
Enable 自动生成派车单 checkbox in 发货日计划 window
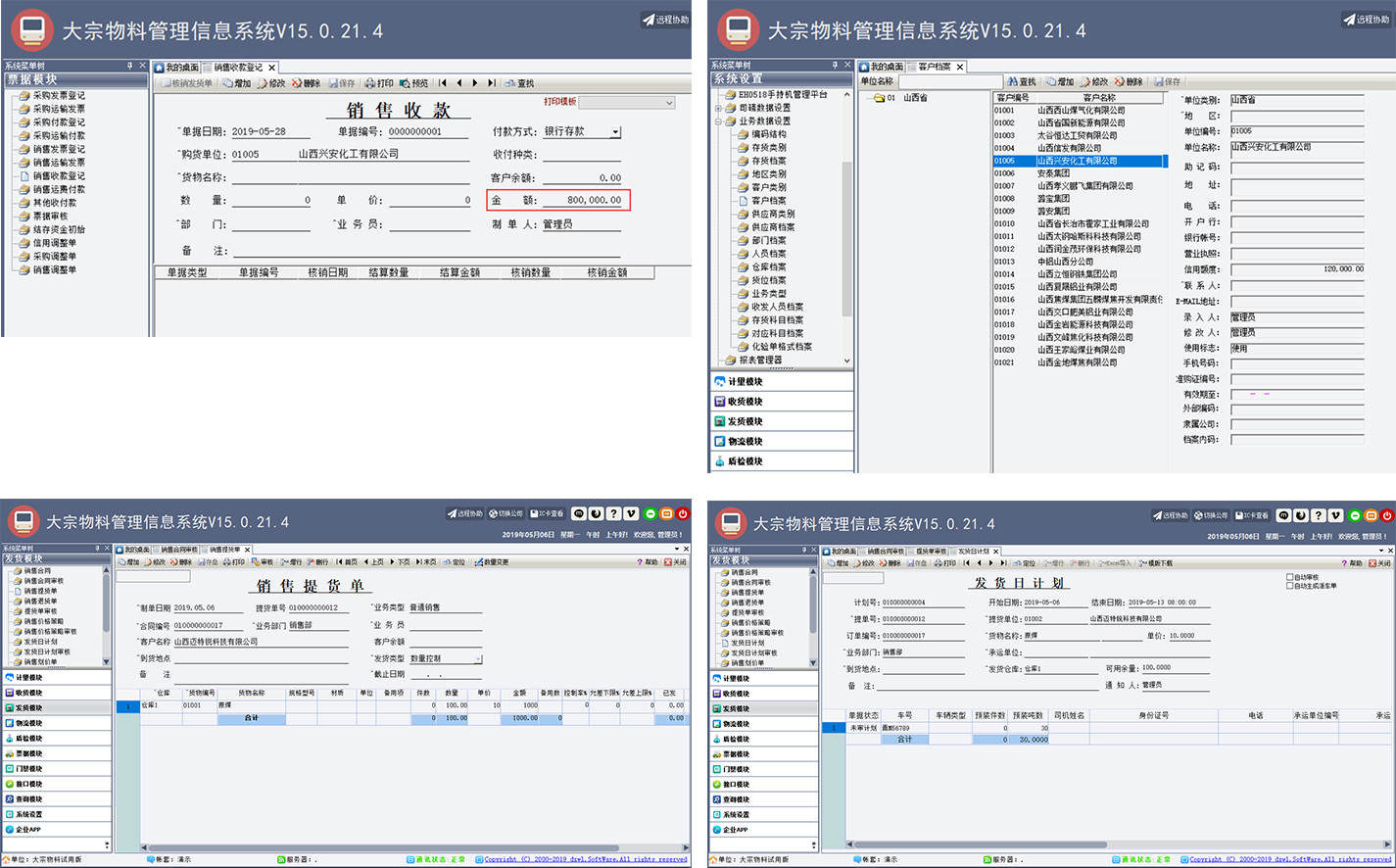[x=1289, y=586]
